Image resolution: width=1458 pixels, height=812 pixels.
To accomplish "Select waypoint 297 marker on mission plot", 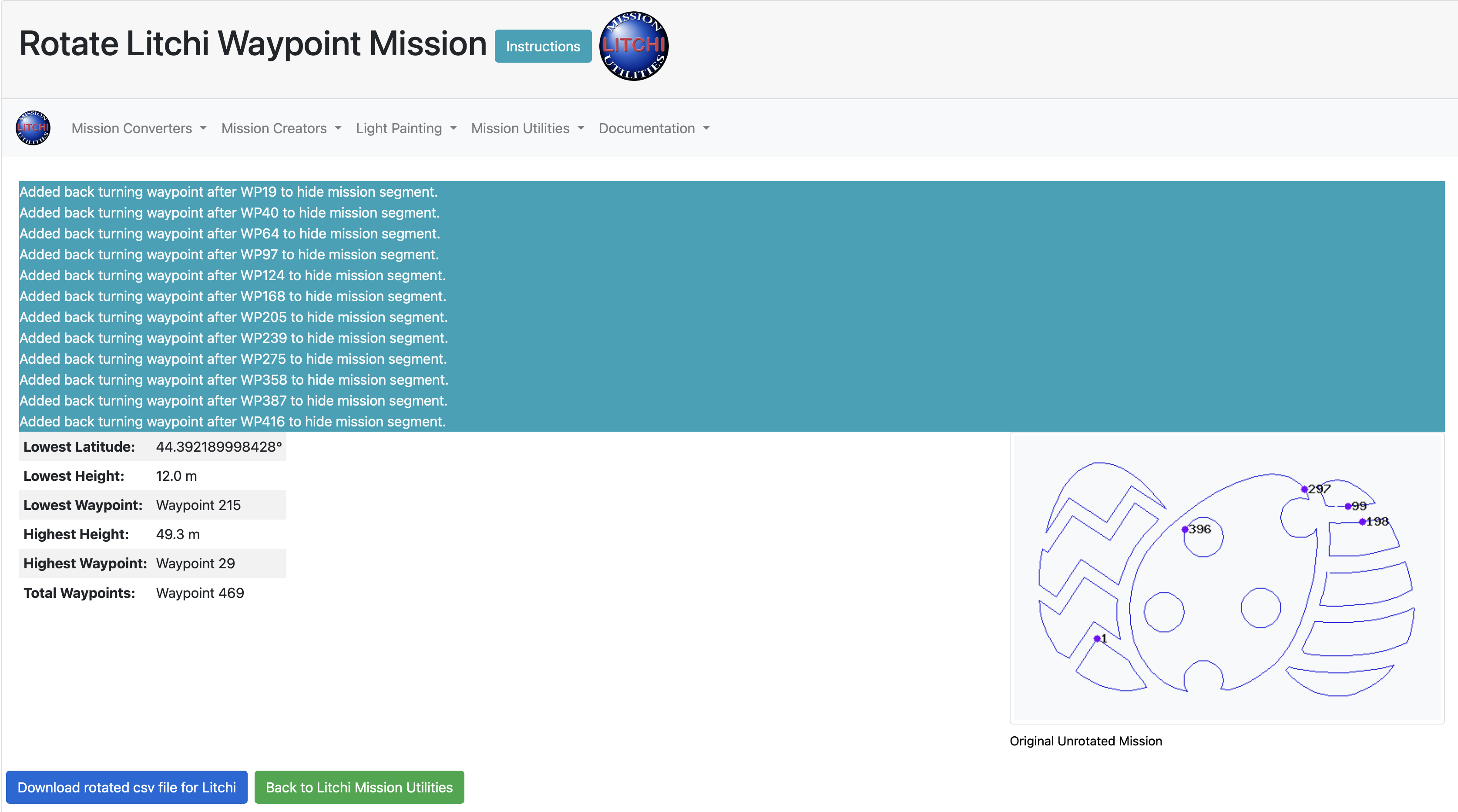I will (1304, 490).
